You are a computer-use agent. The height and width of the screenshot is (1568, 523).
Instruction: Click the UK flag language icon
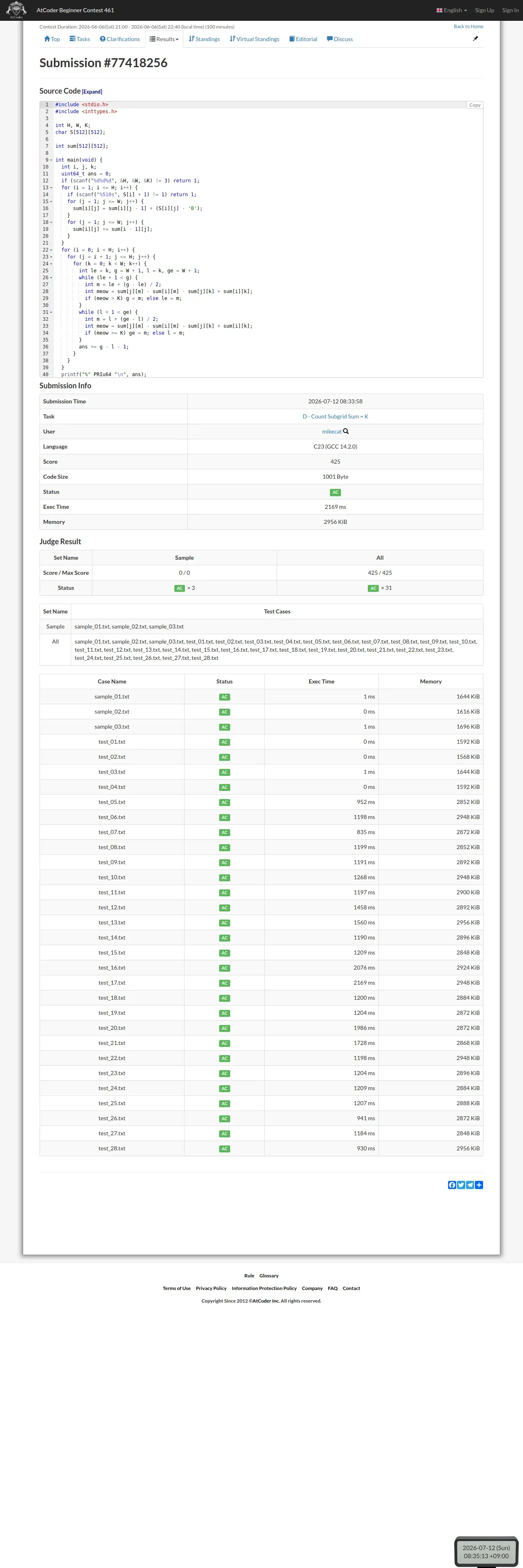coord(439,10)
